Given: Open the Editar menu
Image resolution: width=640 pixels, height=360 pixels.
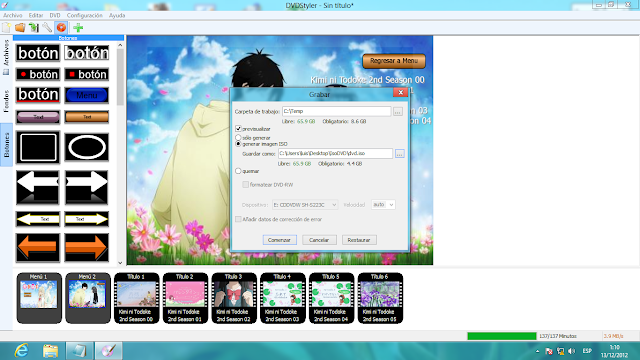Looking at the screenshot, I should coord(36,15).
